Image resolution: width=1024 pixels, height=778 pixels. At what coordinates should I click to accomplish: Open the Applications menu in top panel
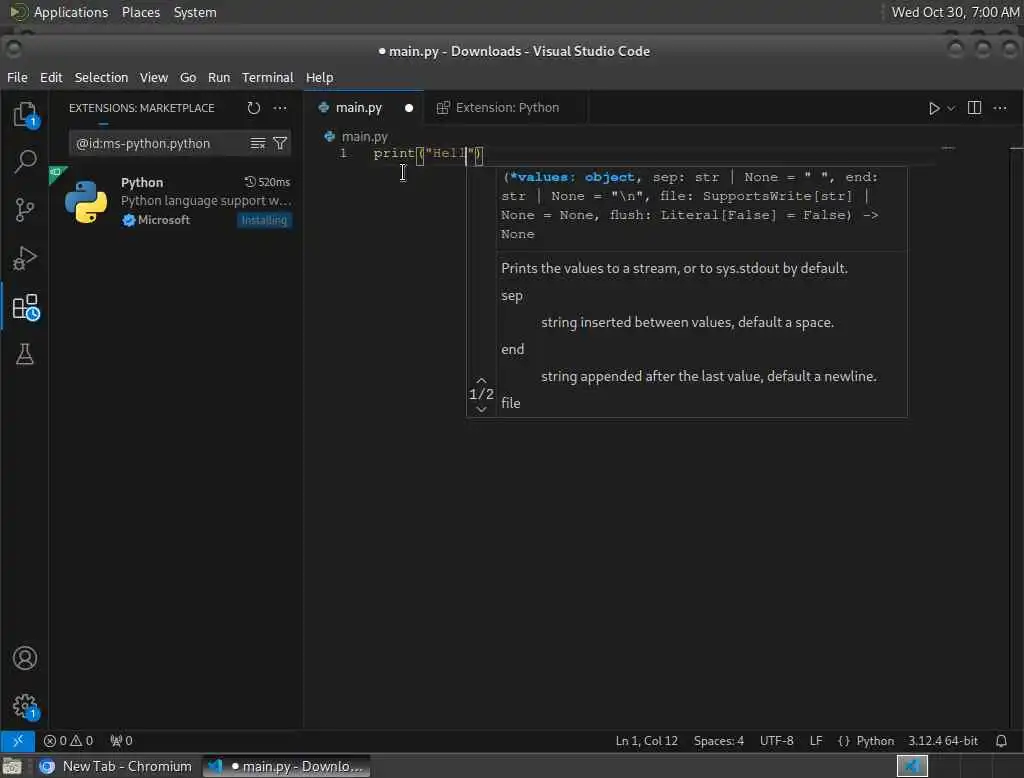[71, 12]
